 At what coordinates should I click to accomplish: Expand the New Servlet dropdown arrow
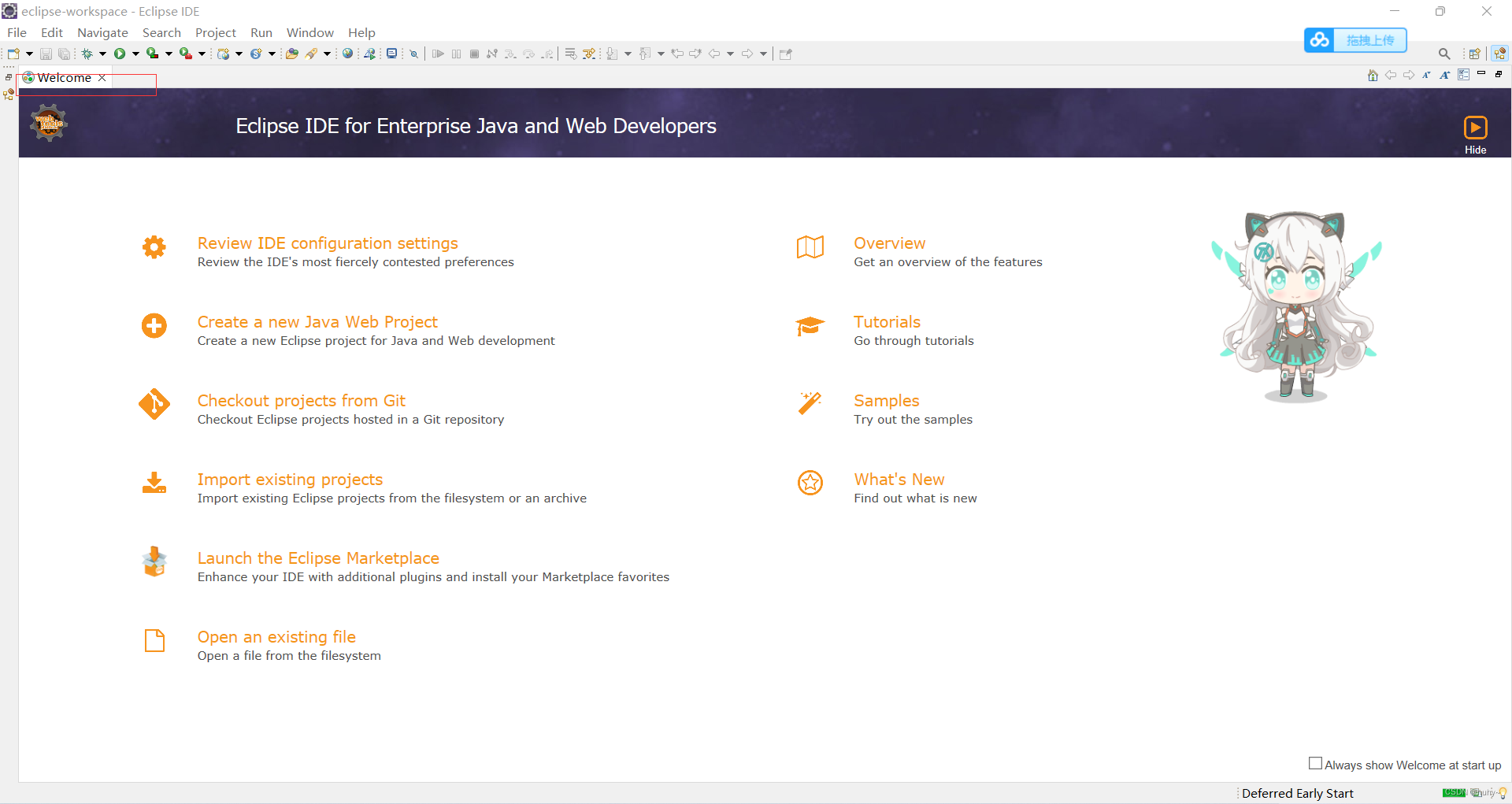(x=272, y=54)
